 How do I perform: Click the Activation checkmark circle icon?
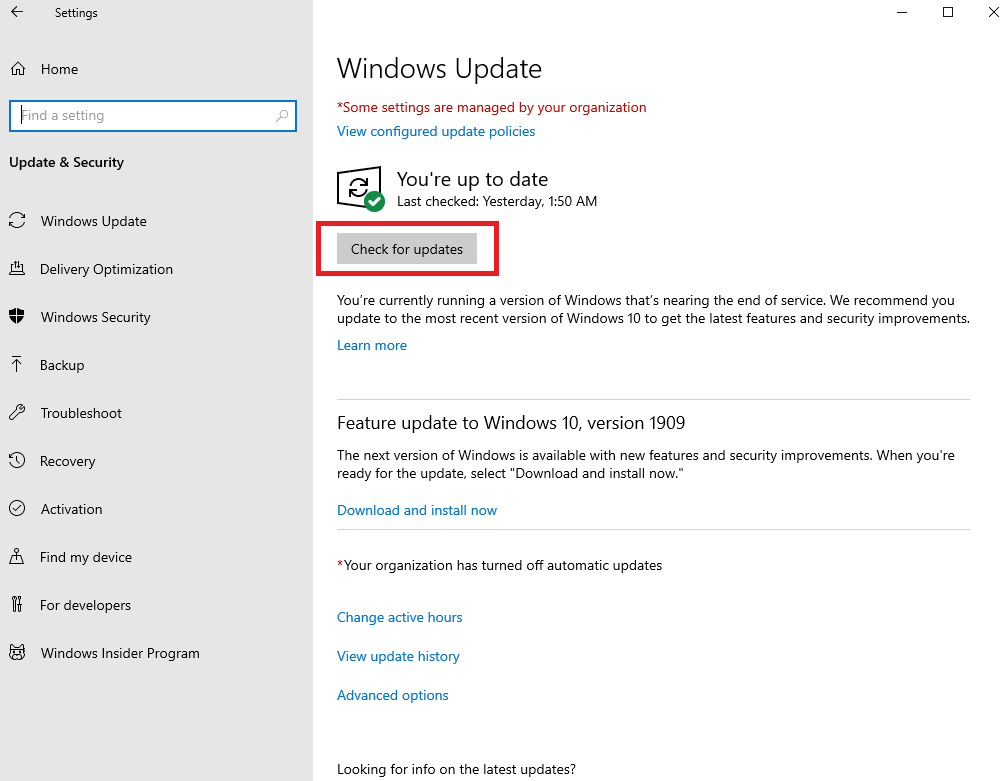point(17,508)
